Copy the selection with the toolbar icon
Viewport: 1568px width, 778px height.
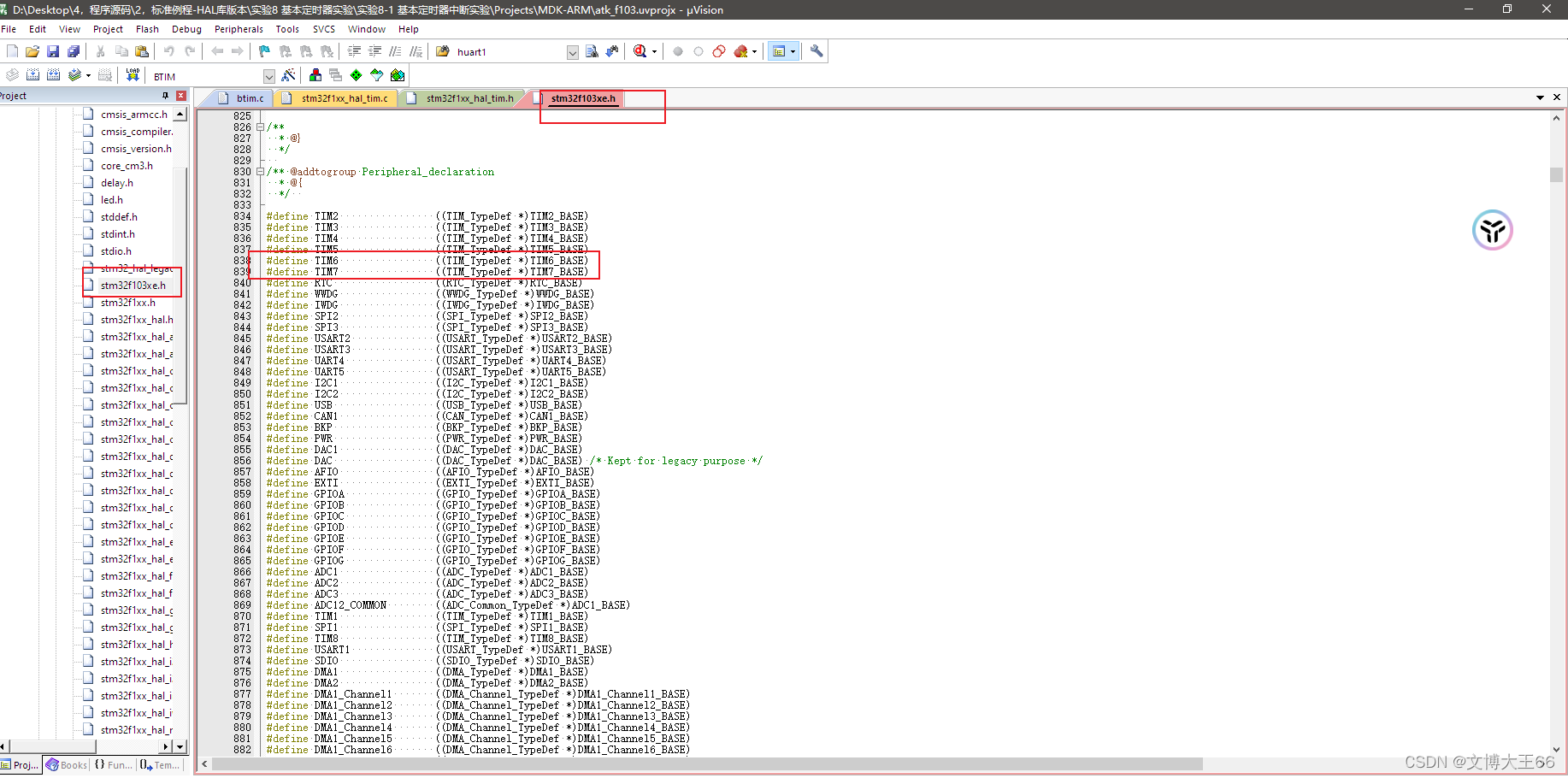121,51
